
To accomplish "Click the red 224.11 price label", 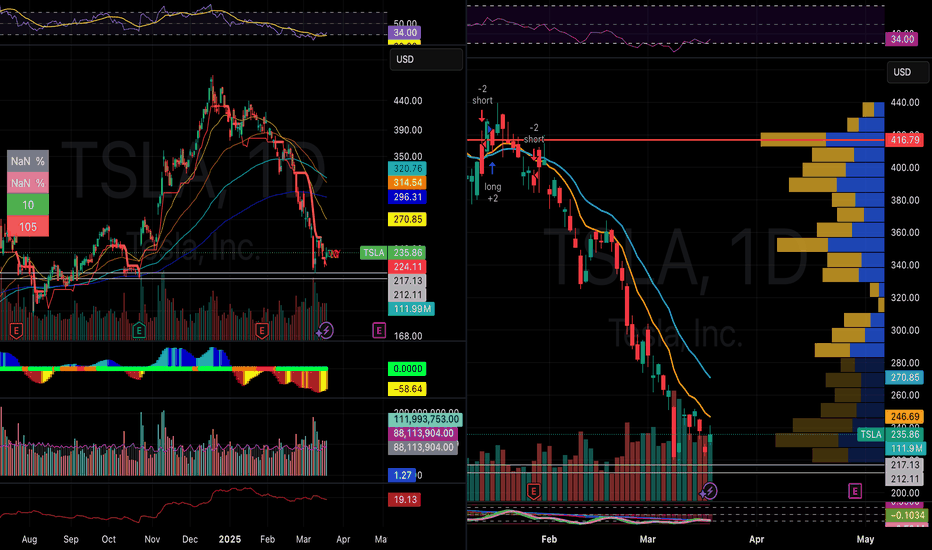I will (x=407, y=267).
